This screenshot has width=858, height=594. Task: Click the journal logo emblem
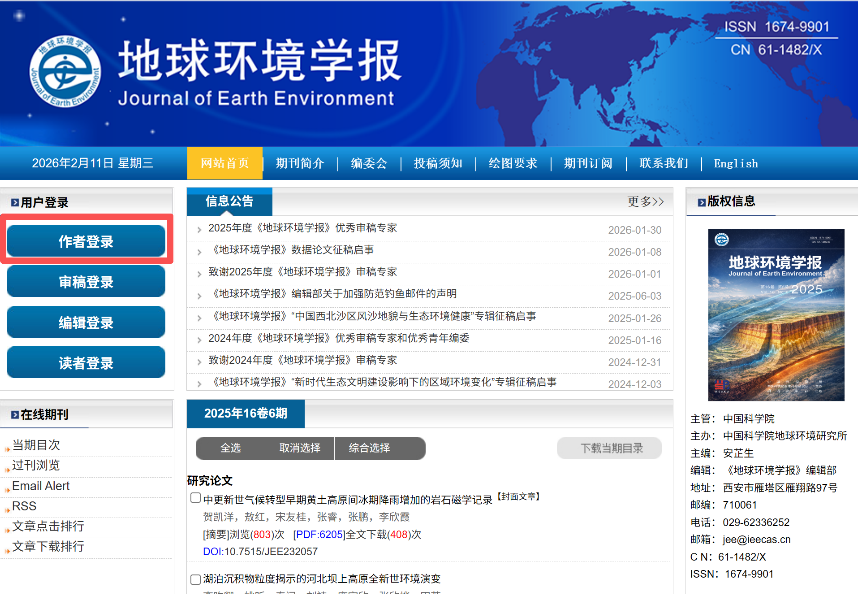(65, 72)
